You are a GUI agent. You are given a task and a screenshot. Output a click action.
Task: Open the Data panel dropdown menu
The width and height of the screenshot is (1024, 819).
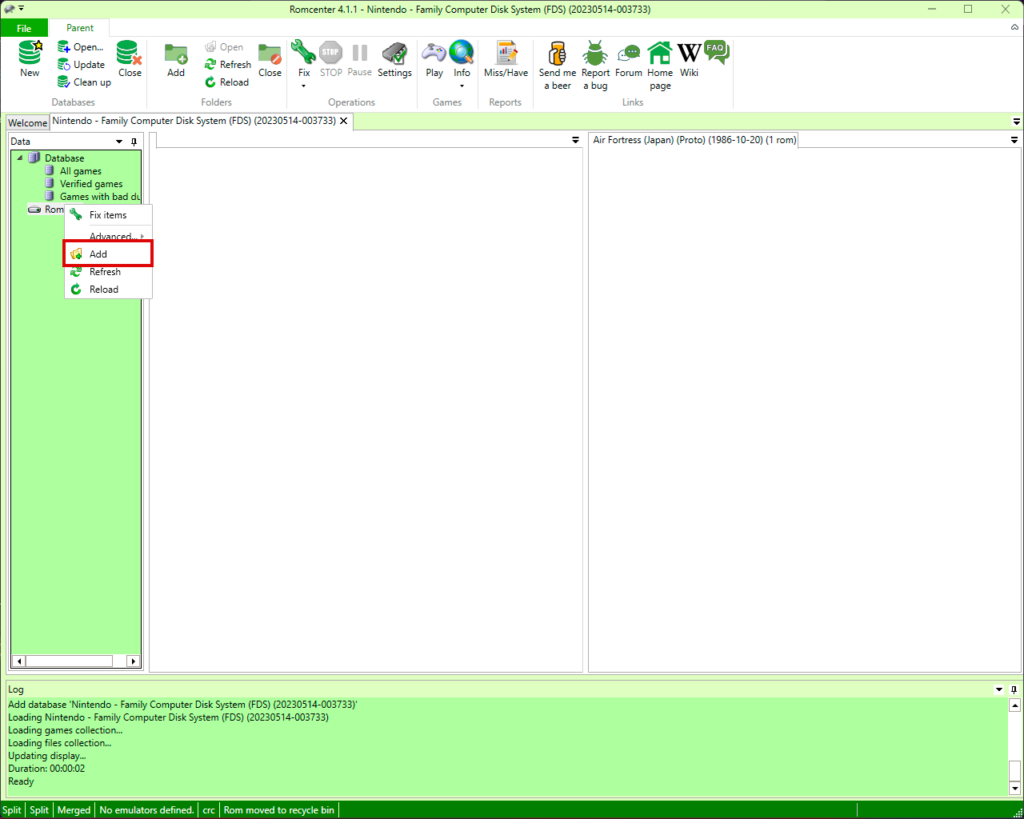click(119, 142)
